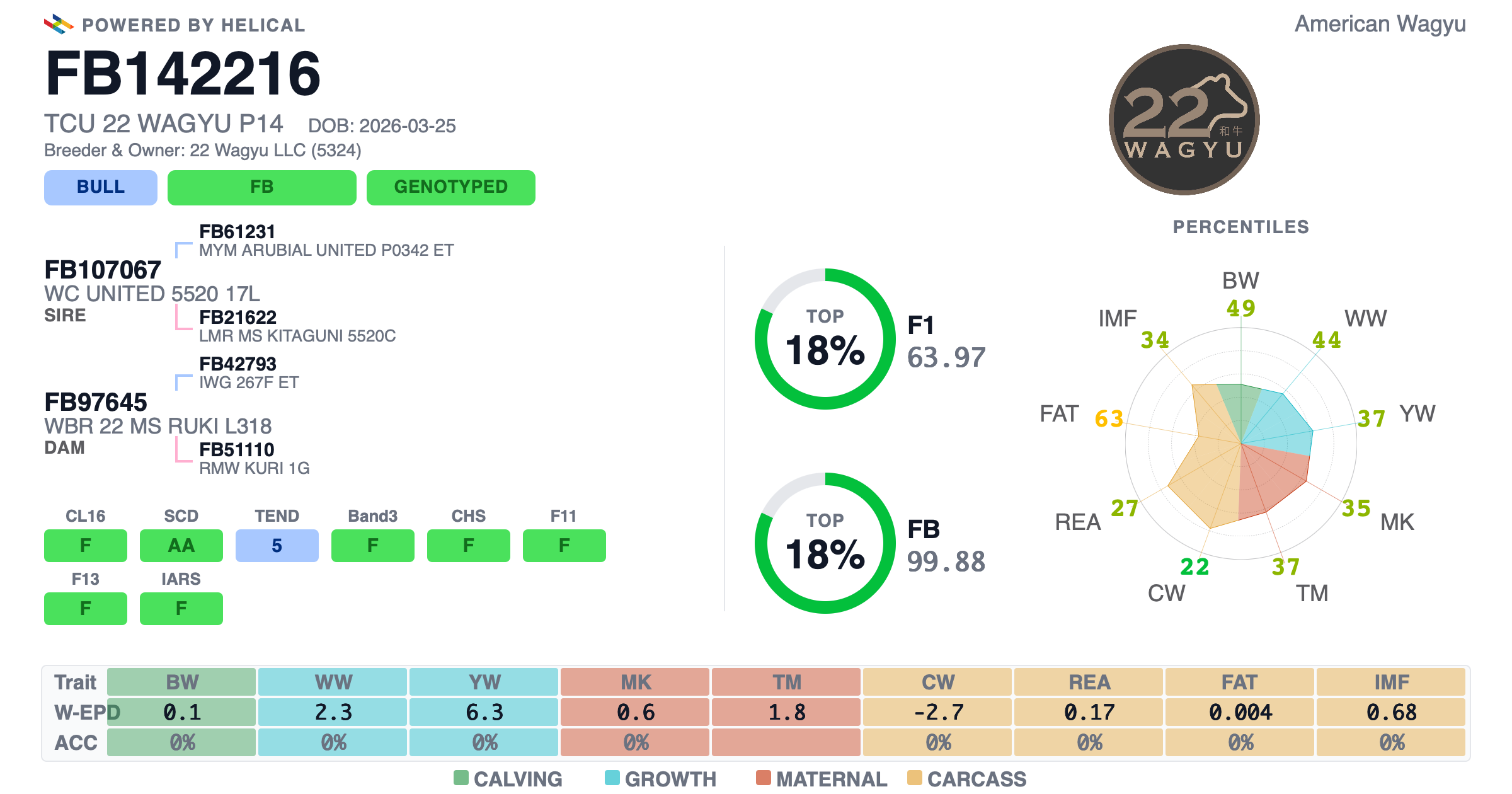Image resolution: width=1512 pixels, height=794 pixels.
Task: Select the green CALVING legend swatch
Action: click(461, 778)
